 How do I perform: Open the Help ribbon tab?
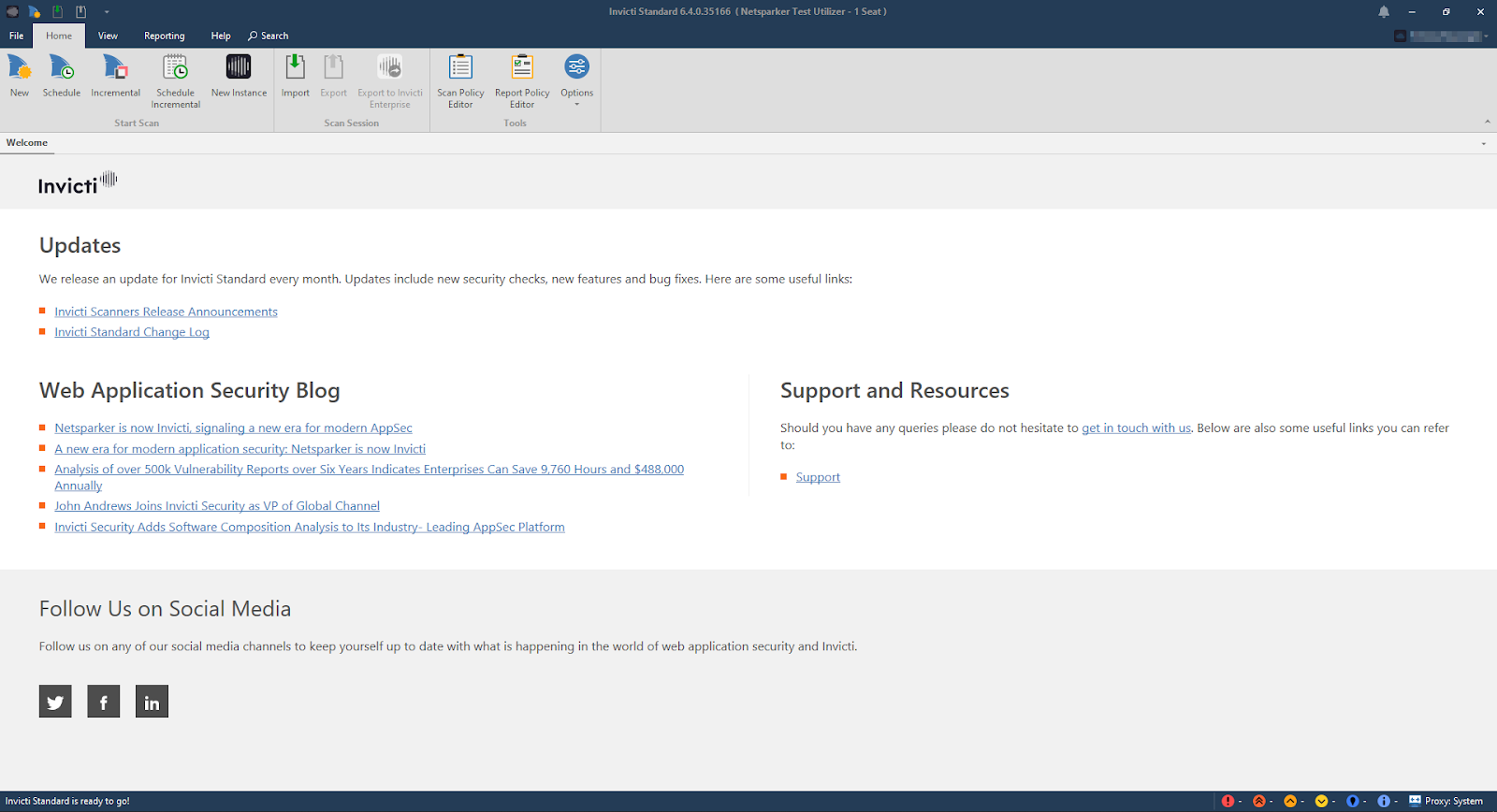(x=221, y=36)
